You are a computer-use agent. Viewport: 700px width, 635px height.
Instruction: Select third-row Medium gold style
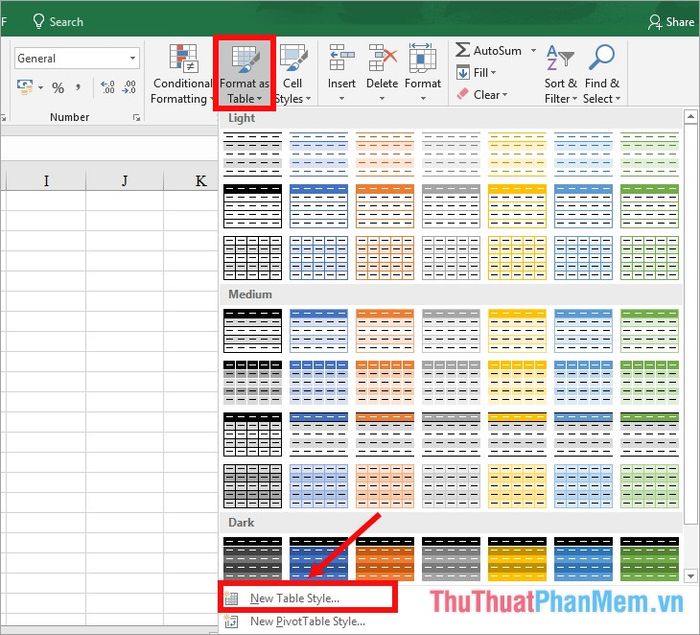point(517,434)
